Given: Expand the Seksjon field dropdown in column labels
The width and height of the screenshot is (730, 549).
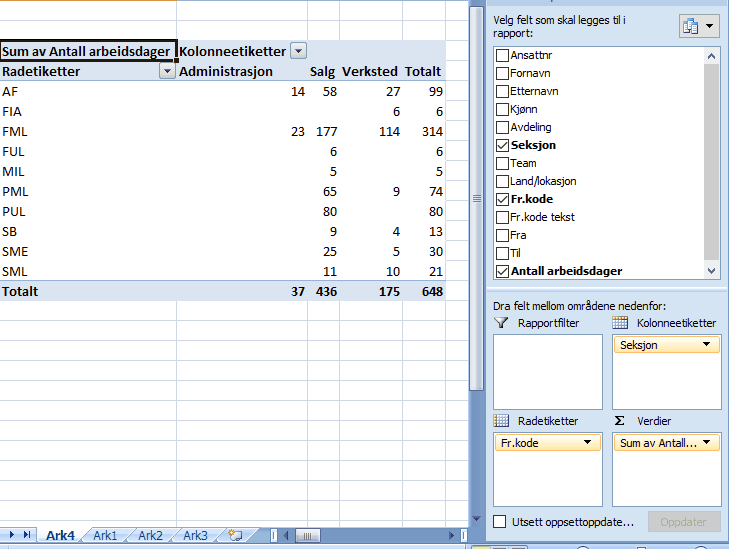Looking at the screenshot, I should click(706, 344).
